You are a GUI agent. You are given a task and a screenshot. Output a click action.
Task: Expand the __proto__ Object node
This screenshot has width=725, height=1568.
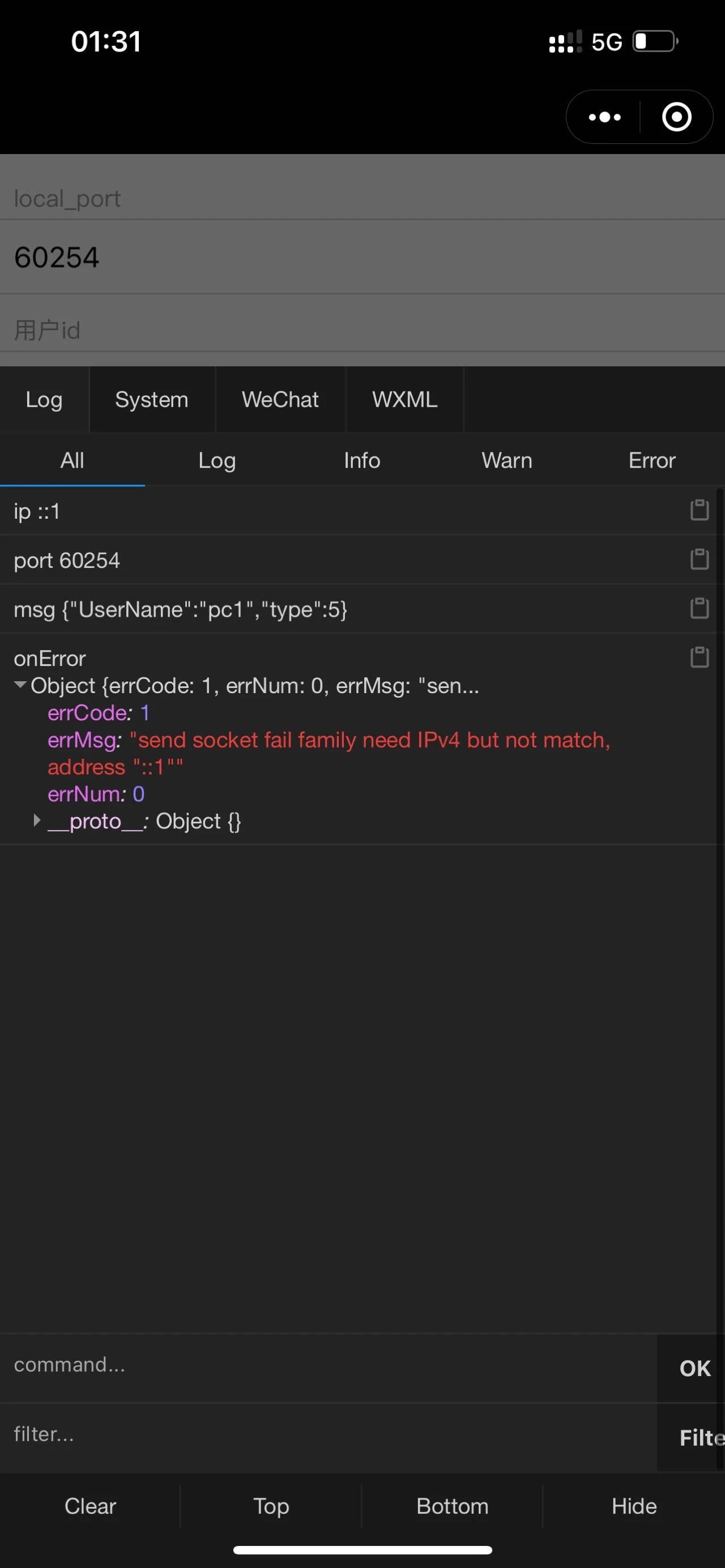click(x=36, y=821)
